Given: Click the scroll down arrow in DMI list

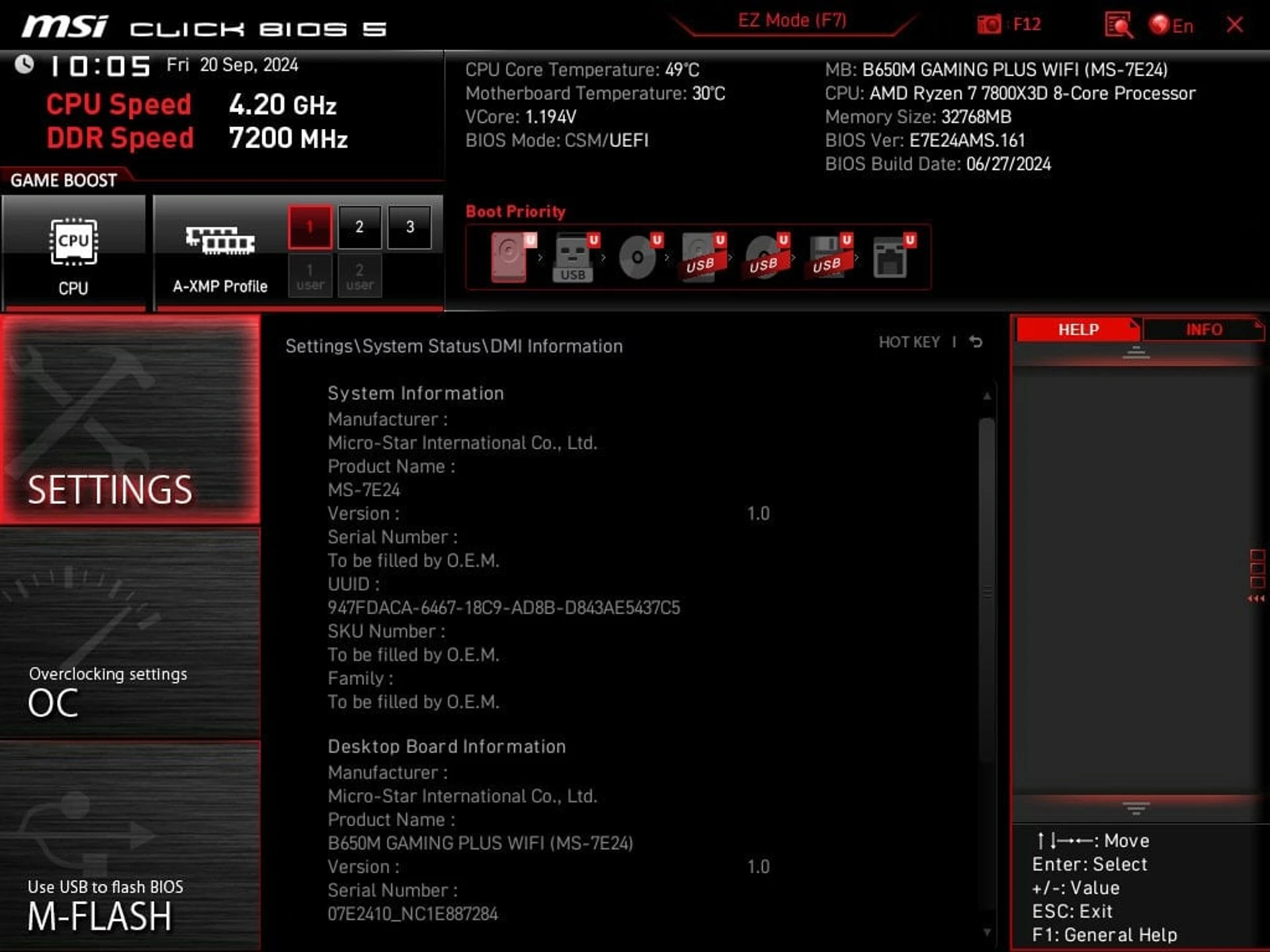Looking at the screenshot, I should (x=987, y=932).
